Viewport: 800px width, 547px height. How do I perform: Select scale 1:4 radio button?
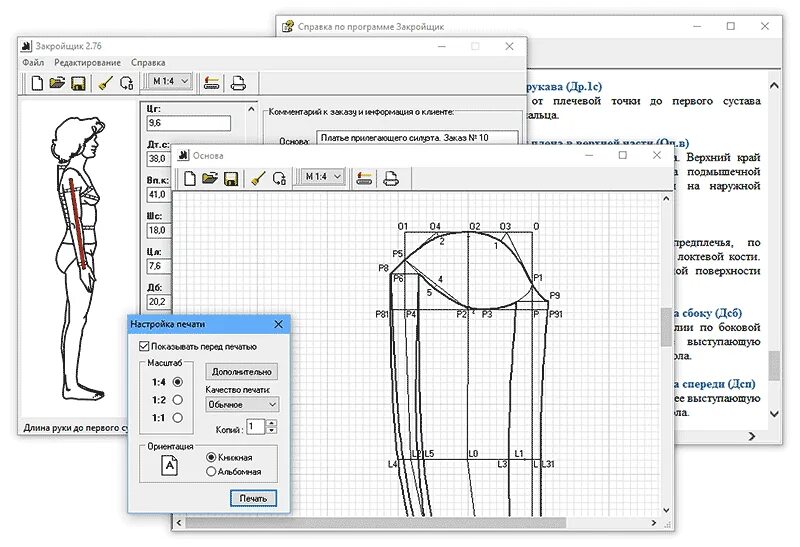point(178,382)
